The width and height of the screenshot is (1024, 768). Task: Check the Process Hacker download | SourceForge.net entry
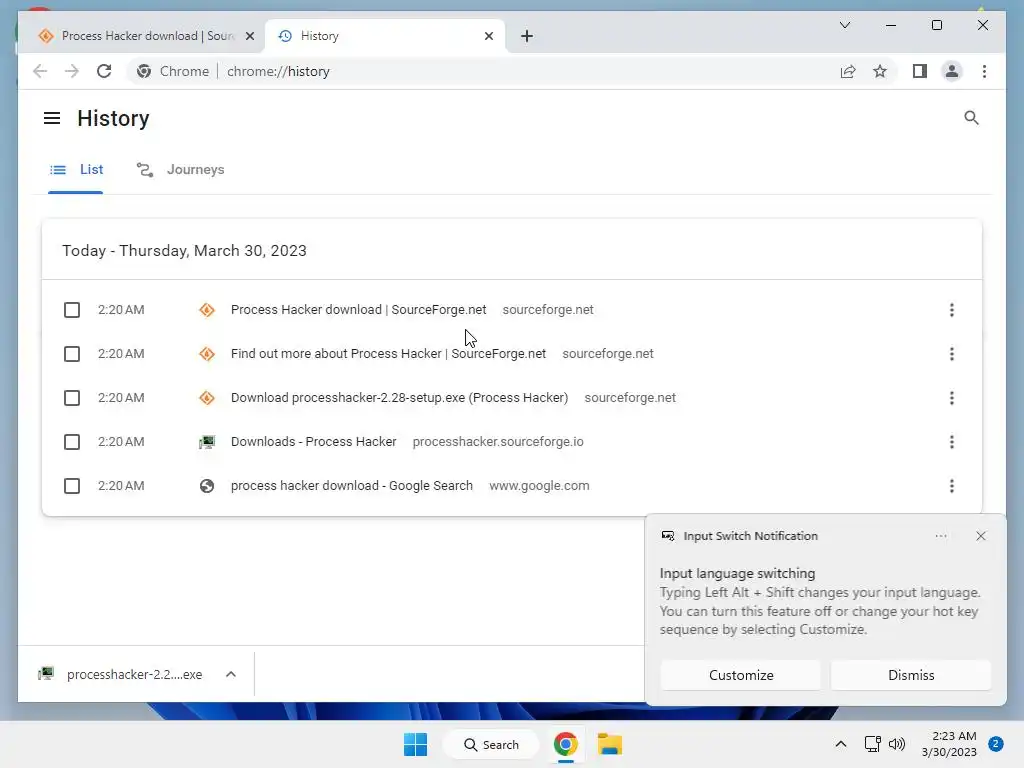click(72, 310)
